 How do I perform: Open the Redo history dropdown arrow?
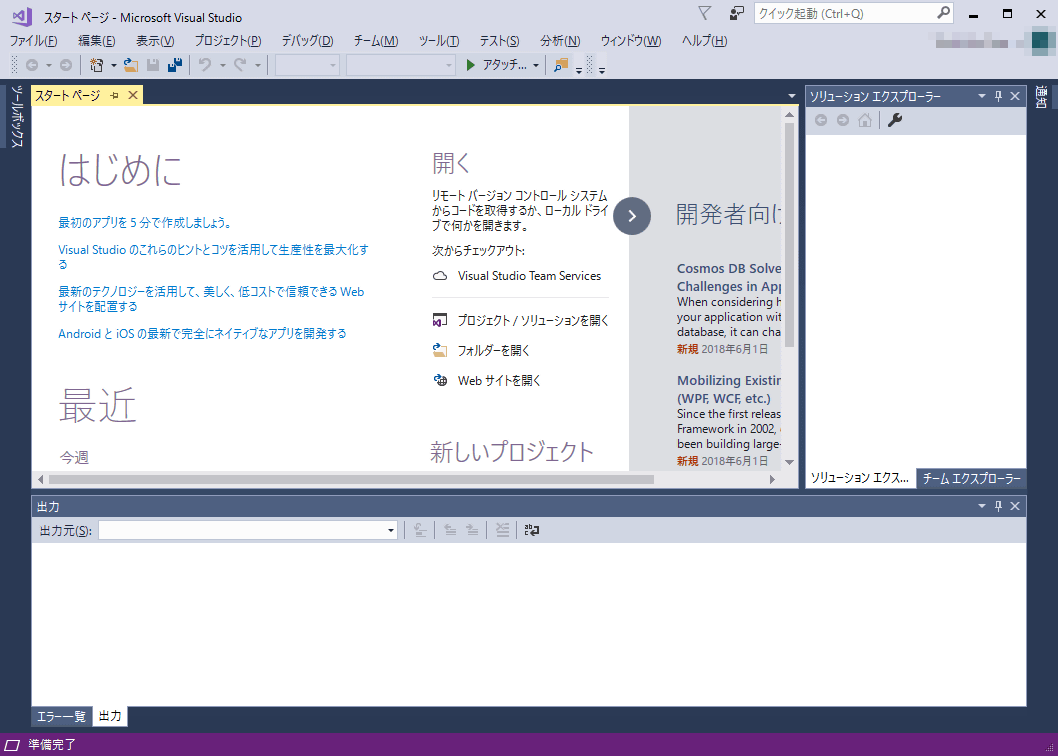(x=257, y=65)
